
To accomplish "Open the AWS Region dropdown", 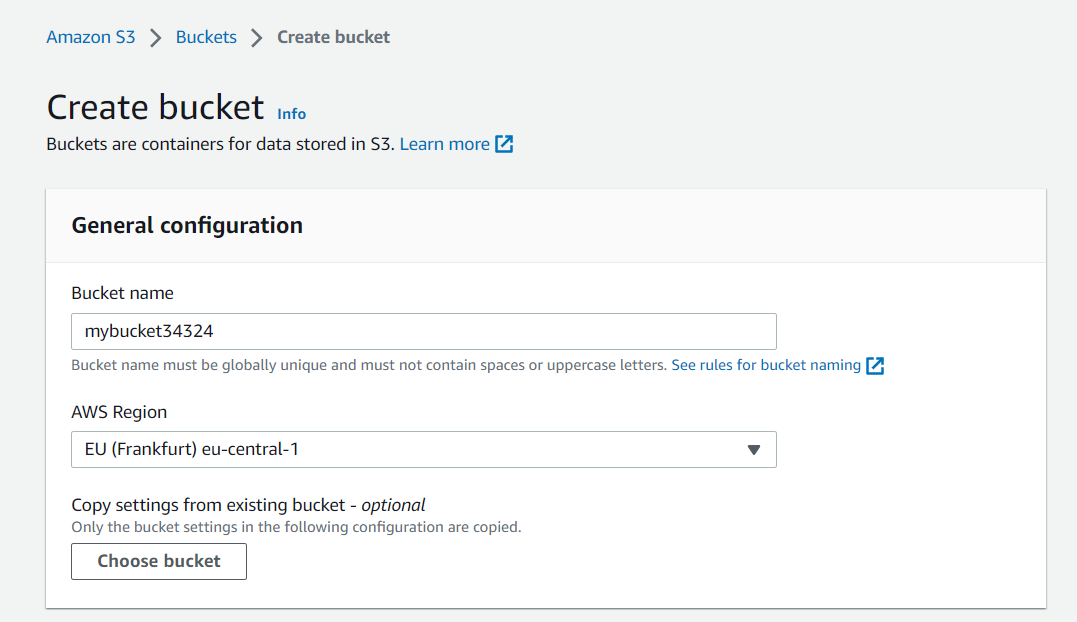I will [x=424, y=450].
